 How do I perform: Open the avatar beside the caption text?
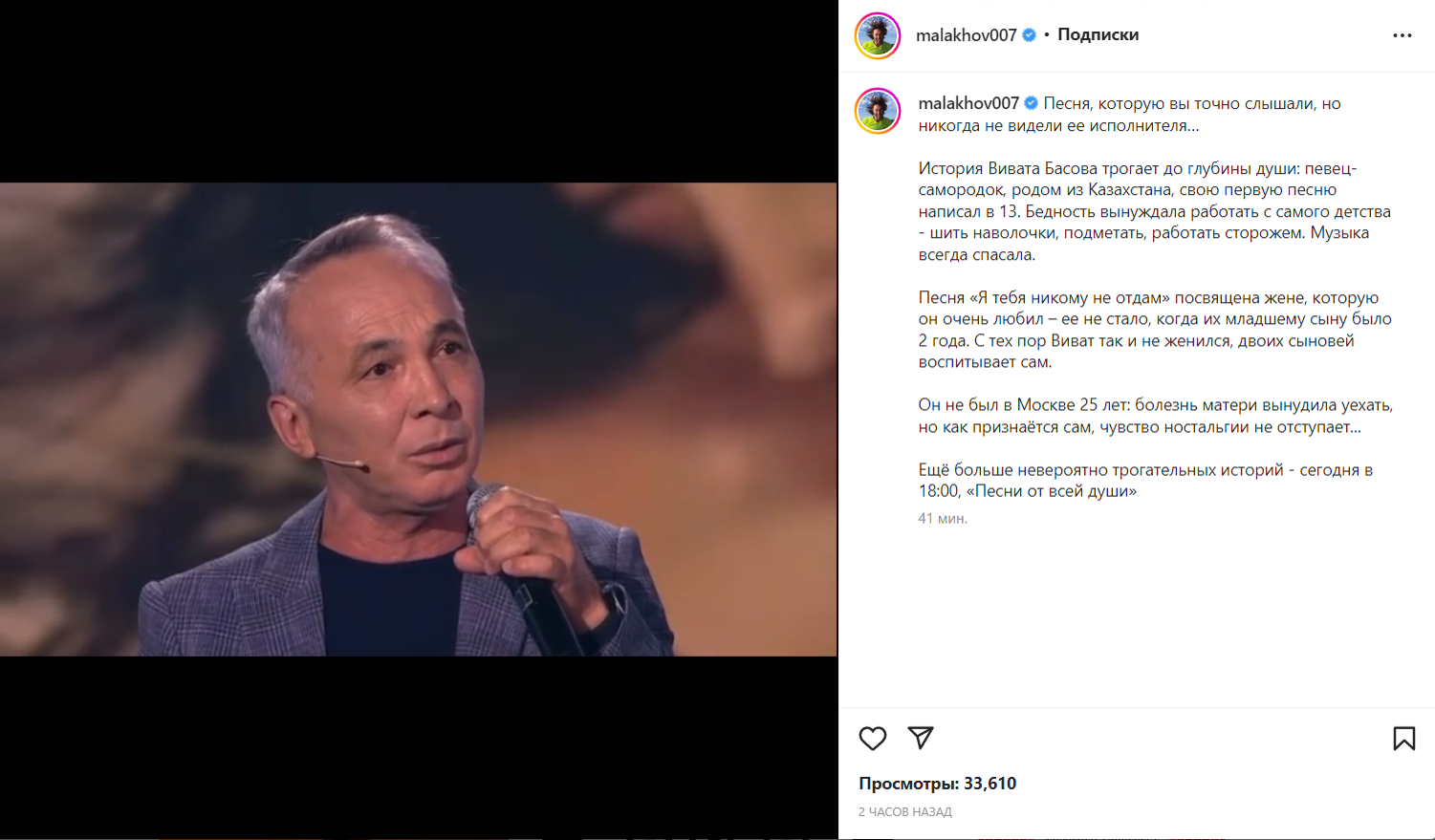coord(878,111)
